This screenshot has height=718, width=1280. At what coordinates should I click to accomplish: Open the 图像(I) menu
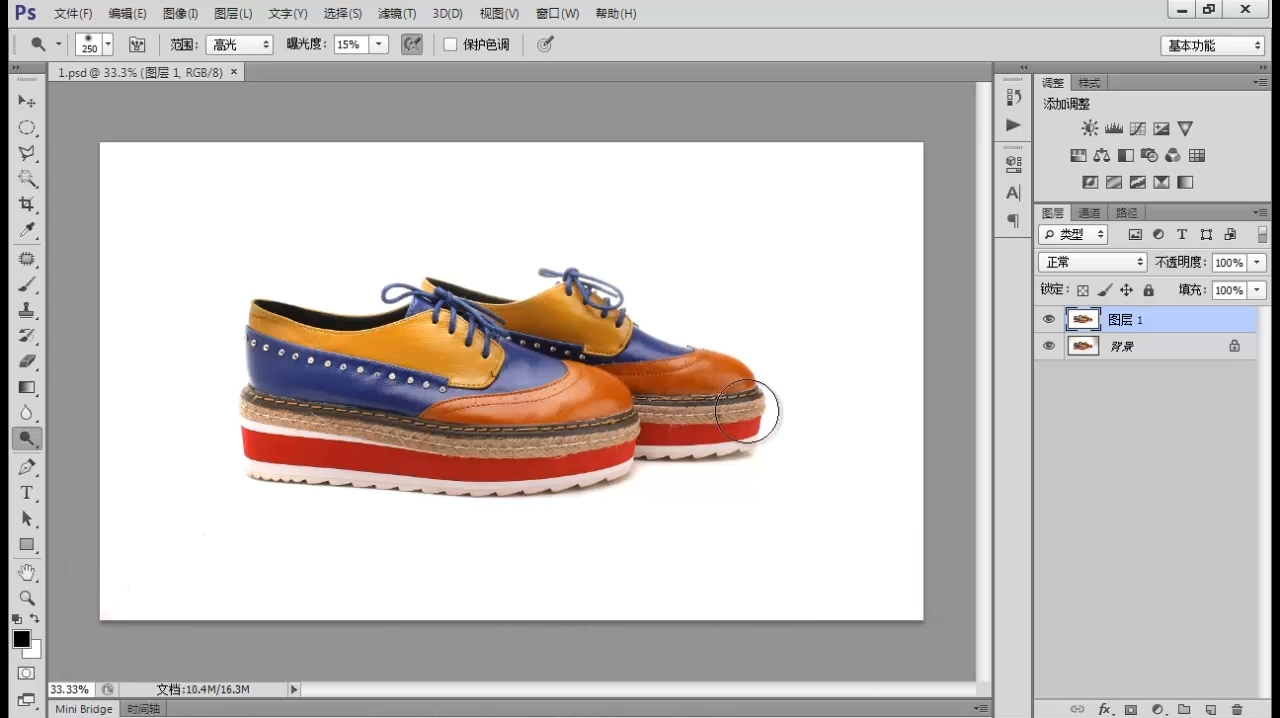pos(180,14)
